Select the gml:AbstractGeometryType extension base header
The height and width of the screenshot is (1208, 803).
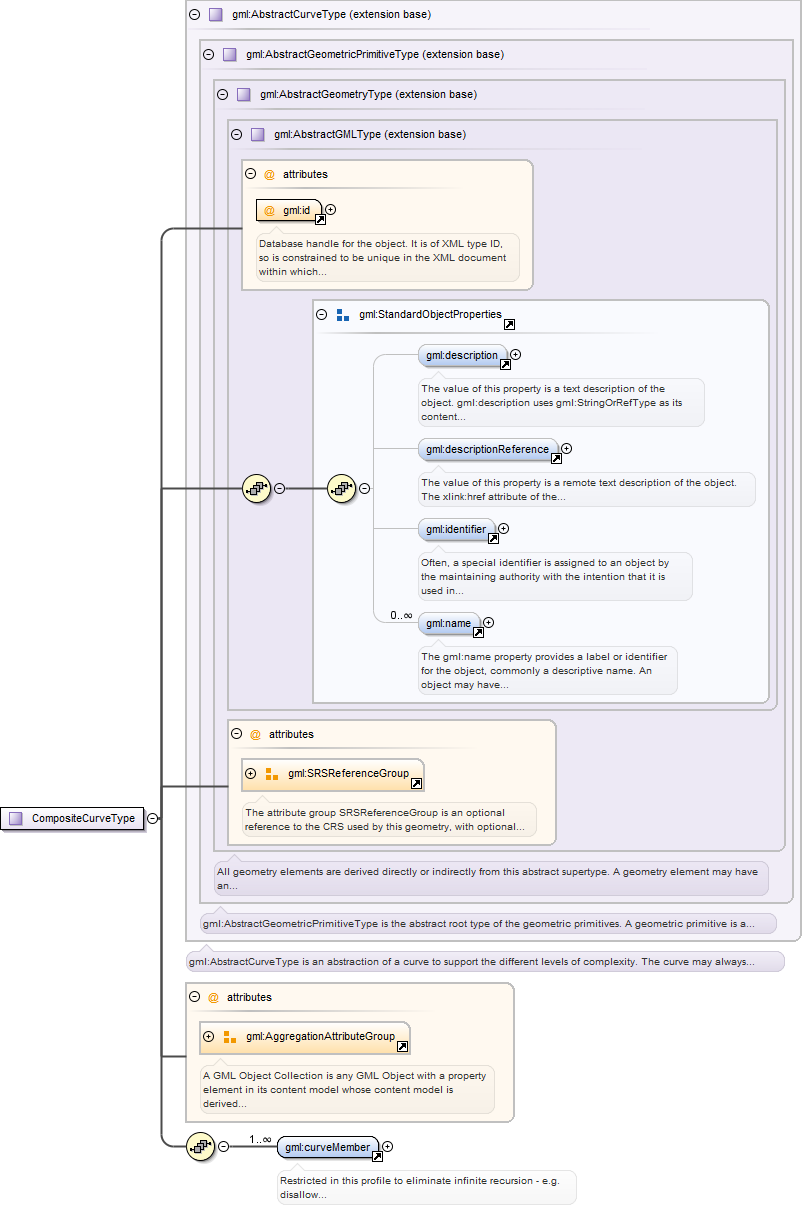pyautogui.click(x=367, y=94)
